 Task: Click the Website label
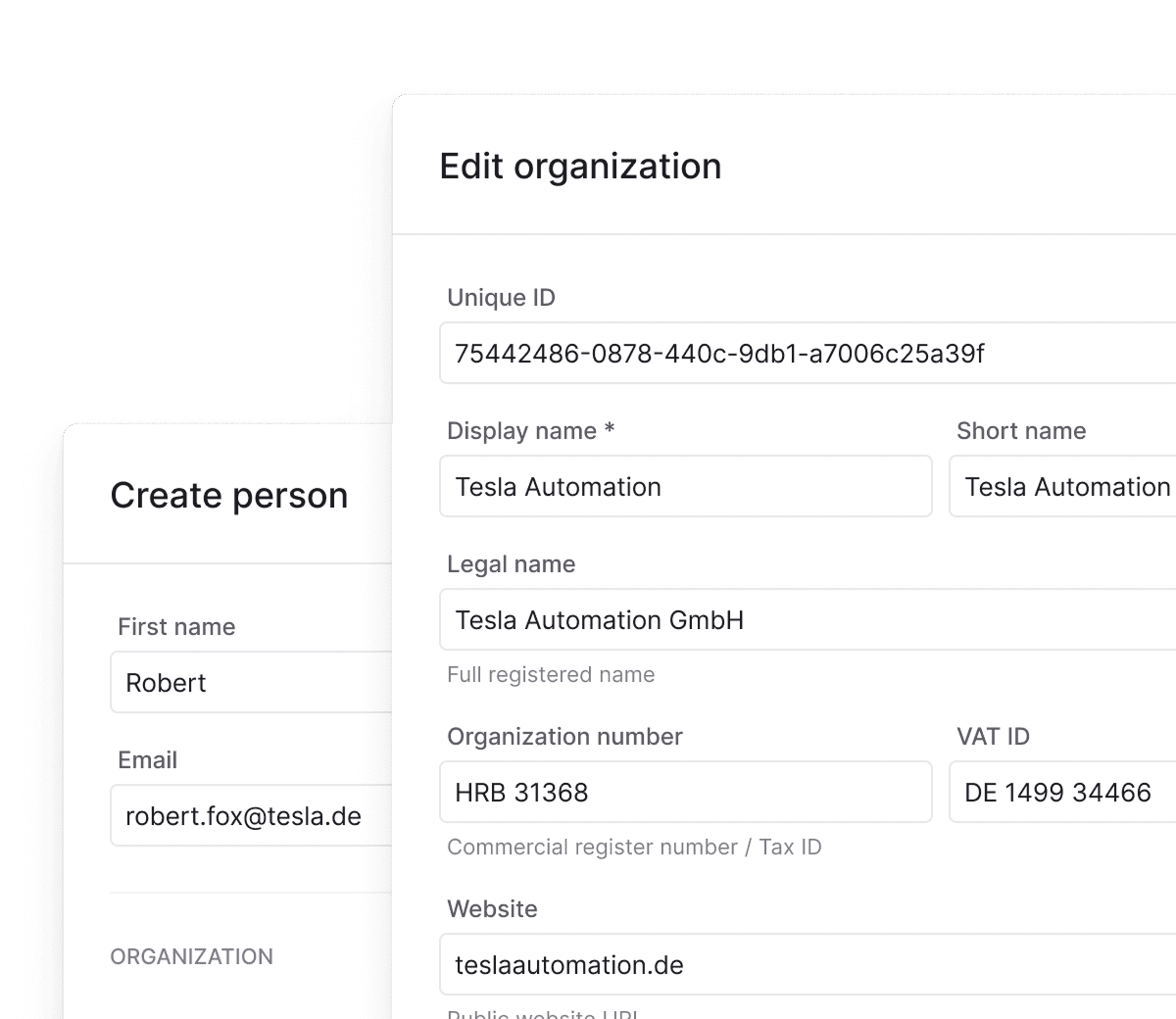492,909
